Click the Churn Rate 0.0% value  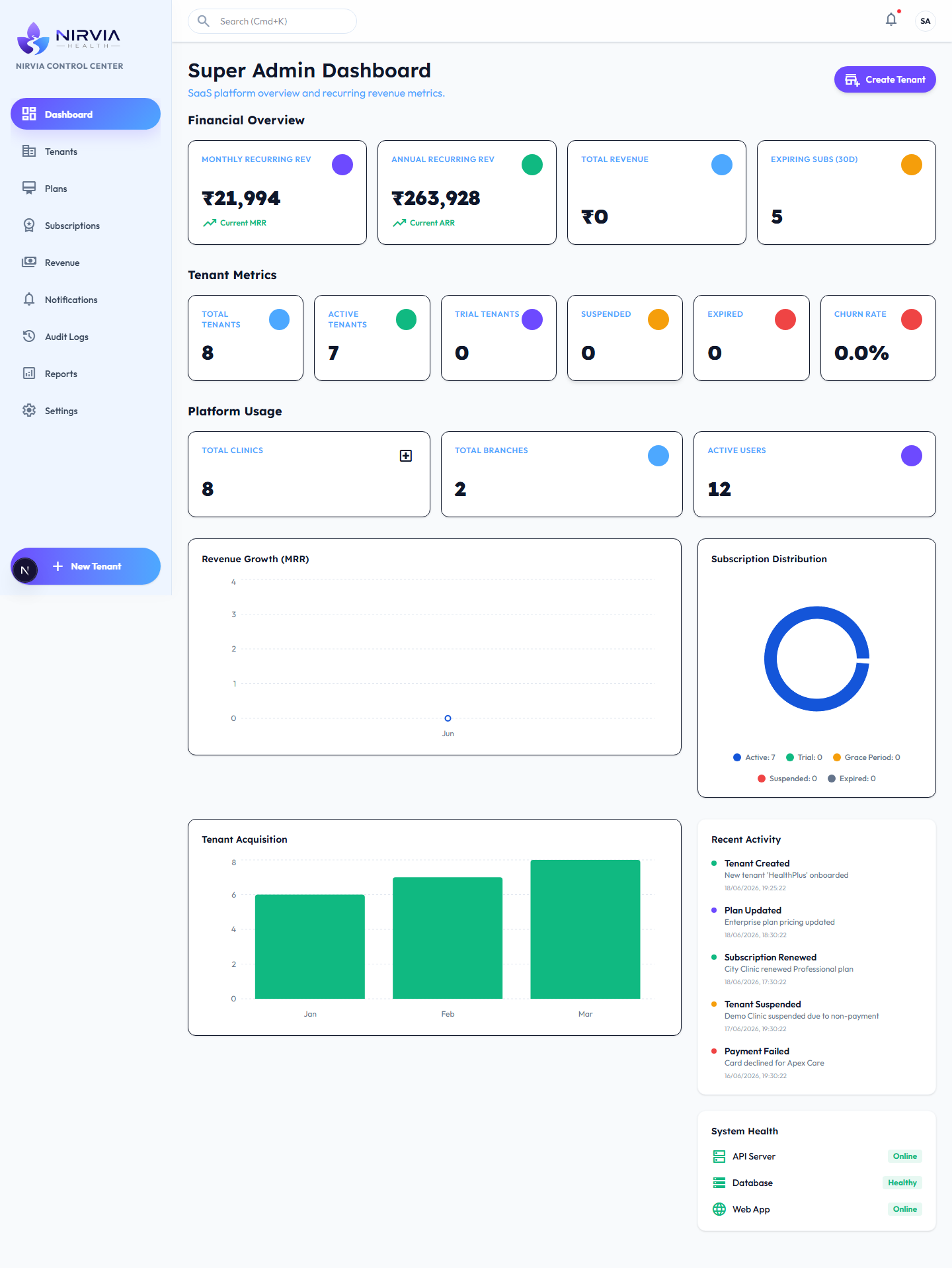tap(861, 353)
